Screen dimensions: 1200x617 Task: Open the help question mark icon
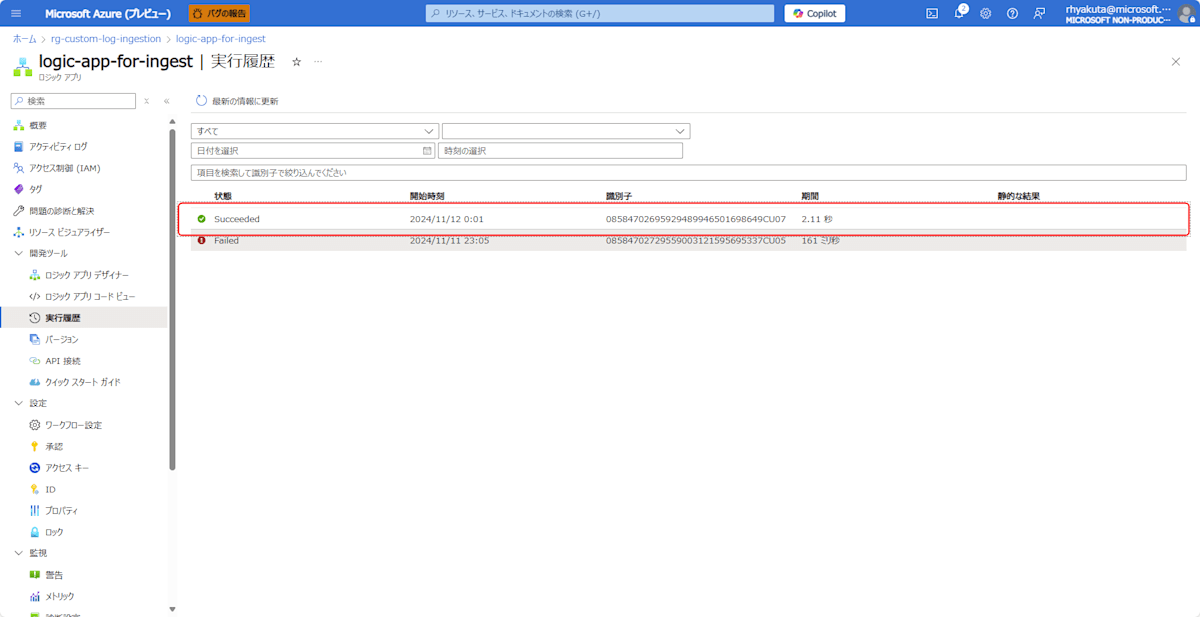coord(1012,13)
